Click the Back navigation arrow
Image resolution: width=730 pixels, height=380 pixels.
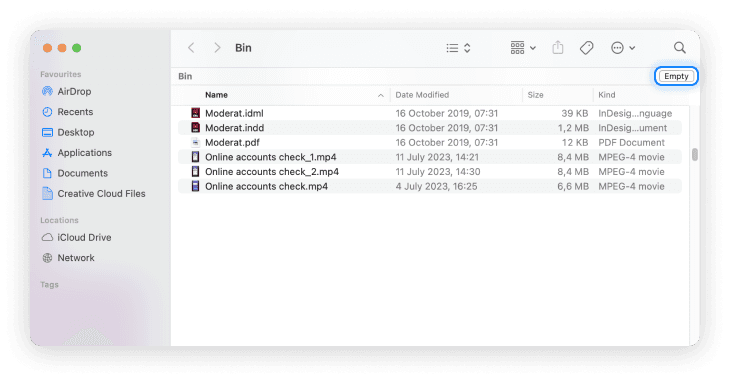point(191,48)
